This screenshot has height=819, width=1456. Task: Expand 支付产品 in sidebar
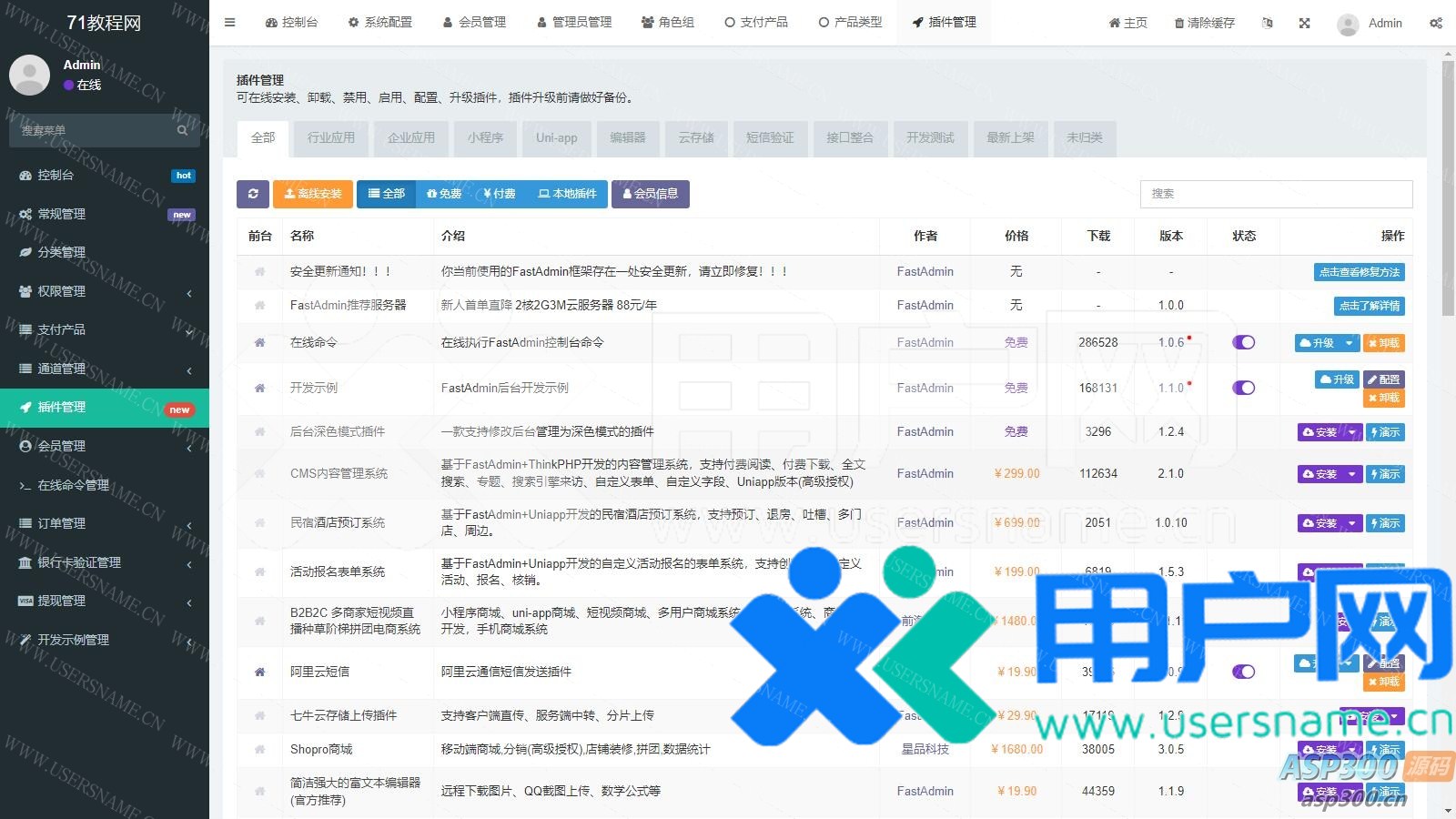pyautogui.click(x=105, y=330)
